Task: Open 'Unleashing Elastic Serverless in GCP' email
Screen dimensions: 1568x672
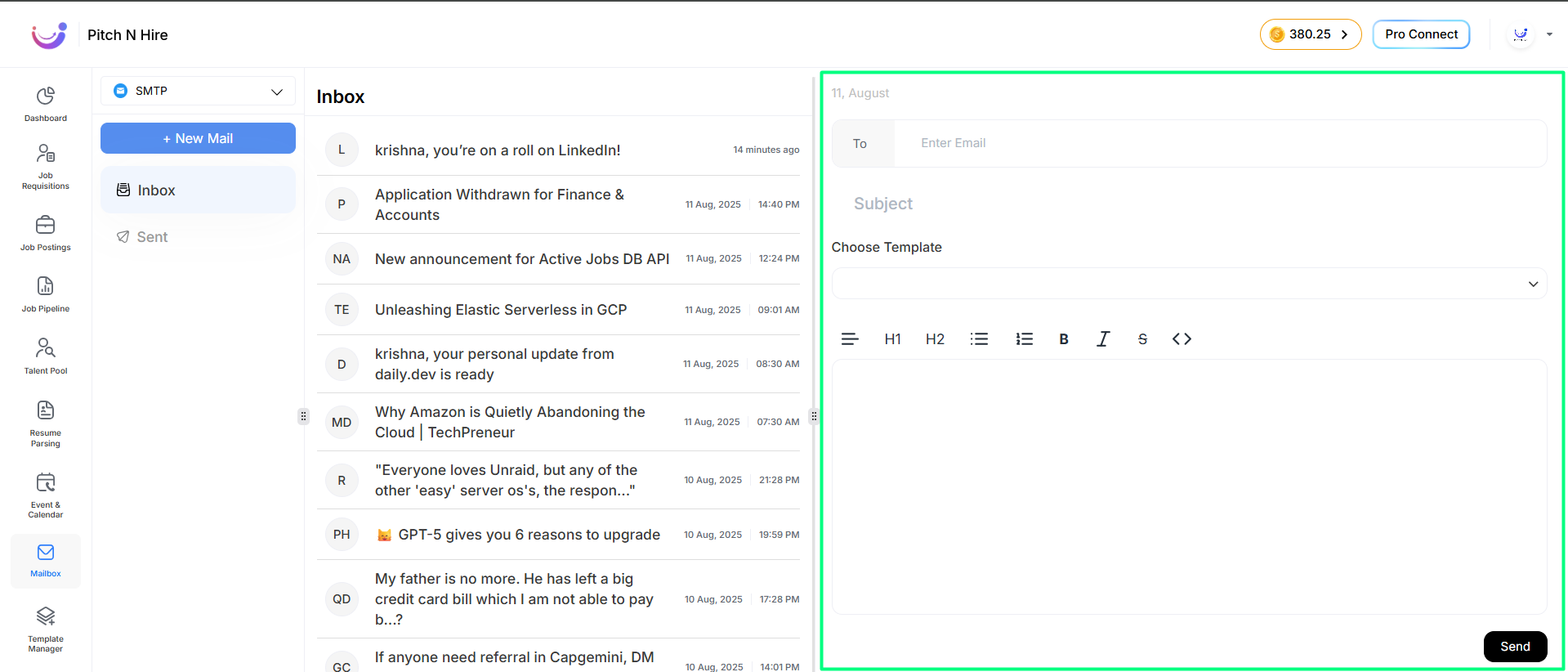Action: 558,309
